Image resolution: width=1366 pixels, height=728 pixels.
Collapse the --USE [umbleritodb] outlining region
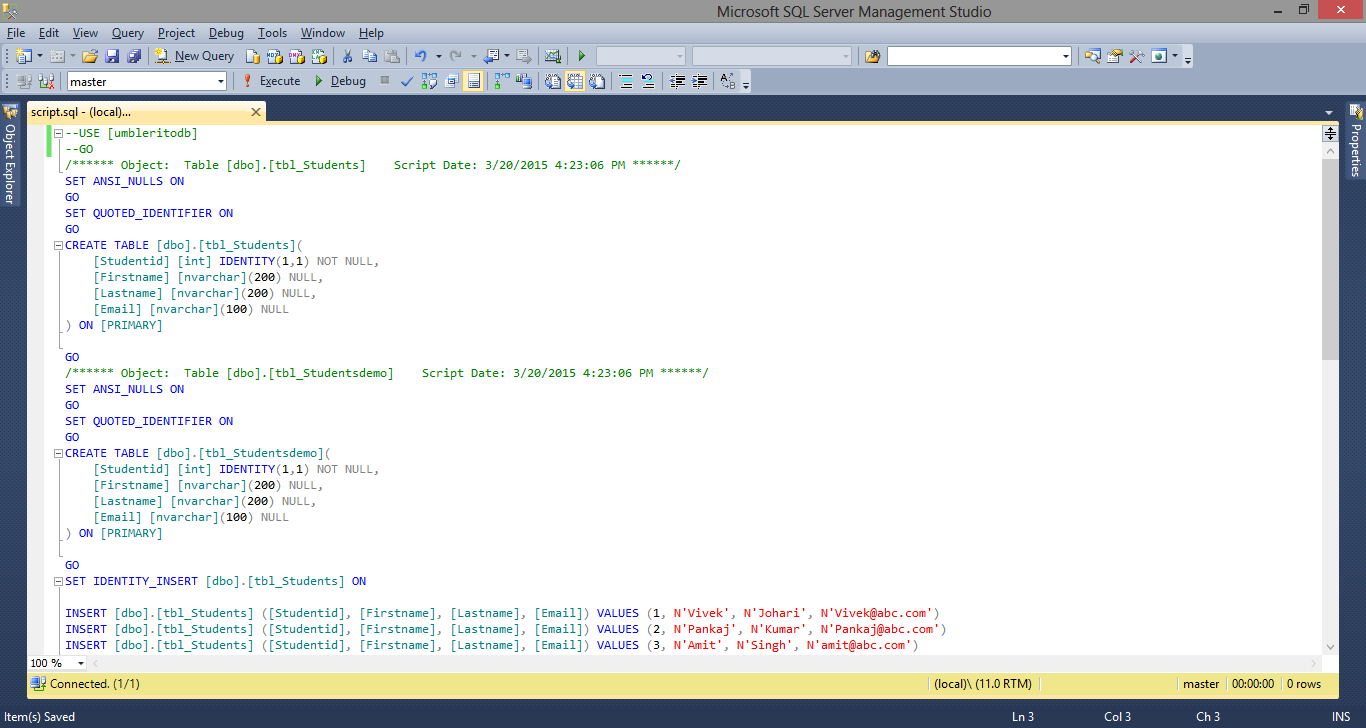pos(59,133)
